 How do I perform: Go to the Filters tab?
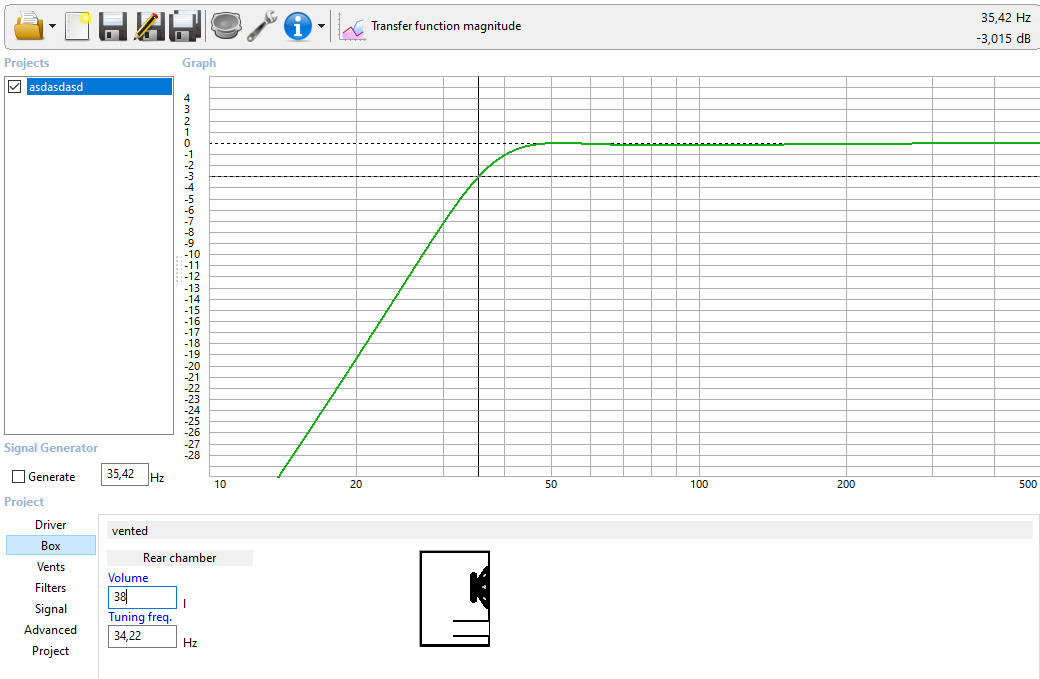50,588
